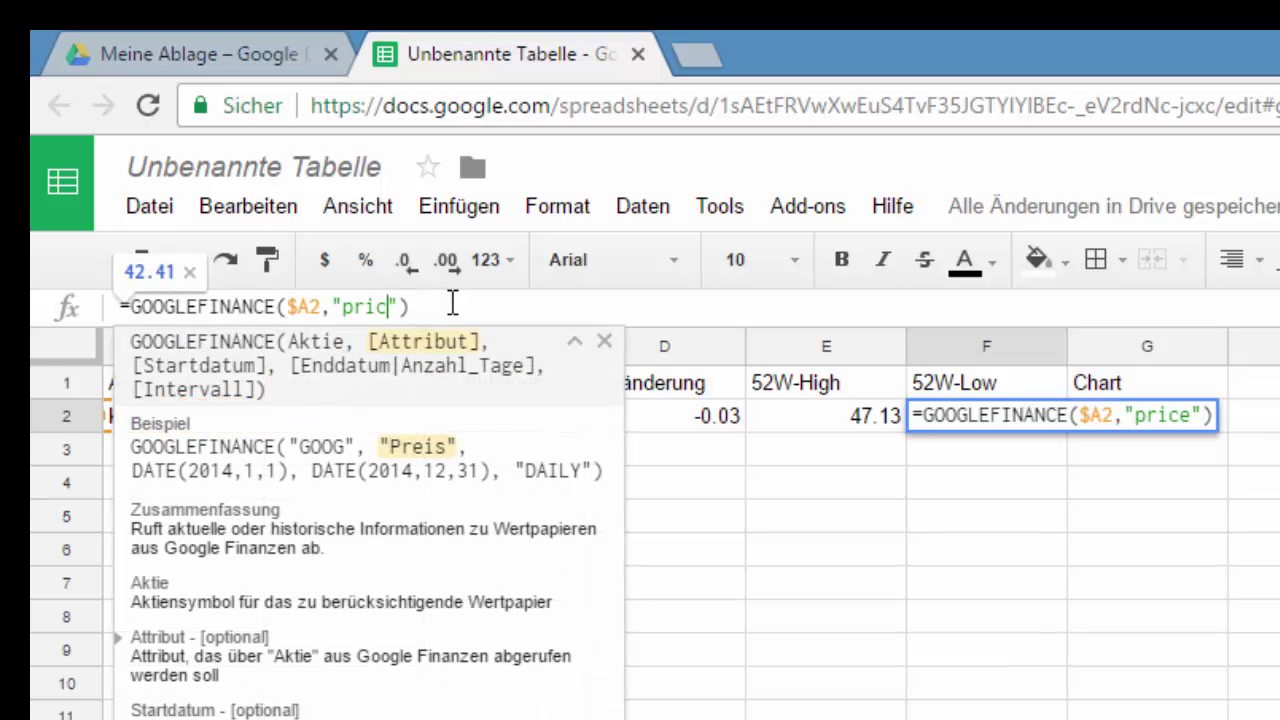Select row 2 header
1280x720 pixels.
tap(66, 416)
